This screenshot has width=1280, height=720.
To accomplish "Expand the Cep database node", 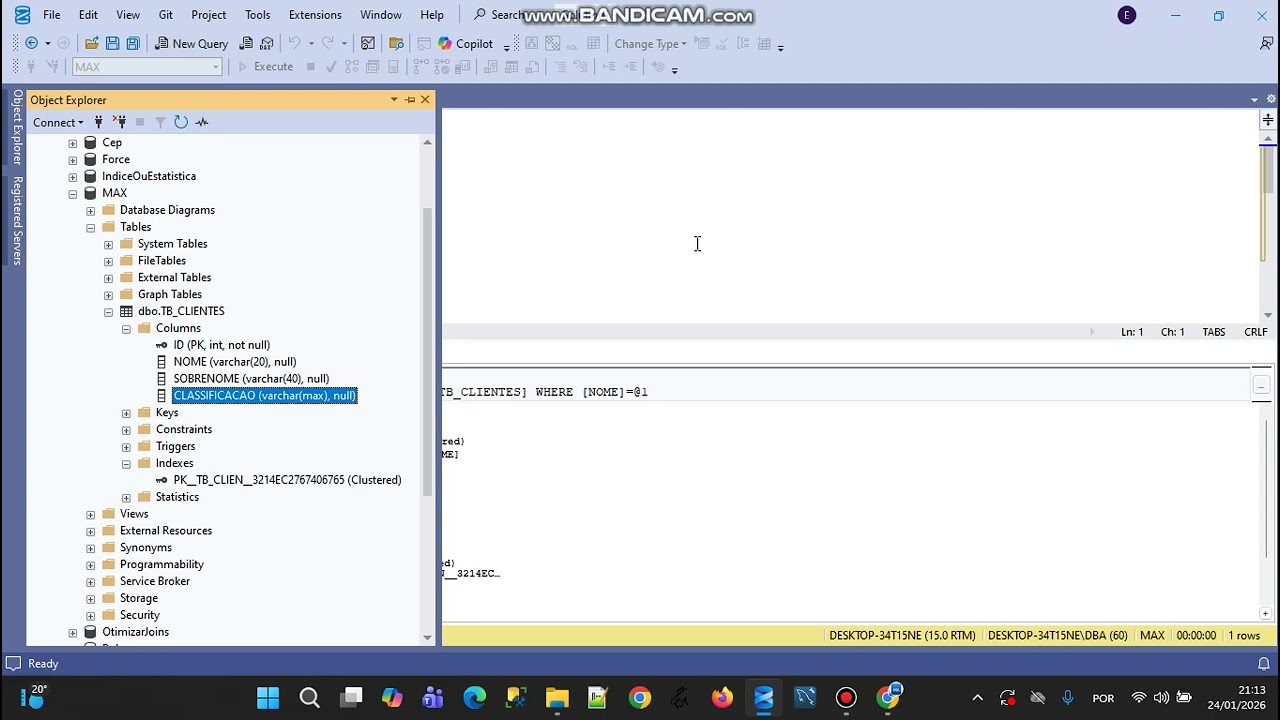I will 73,143.
